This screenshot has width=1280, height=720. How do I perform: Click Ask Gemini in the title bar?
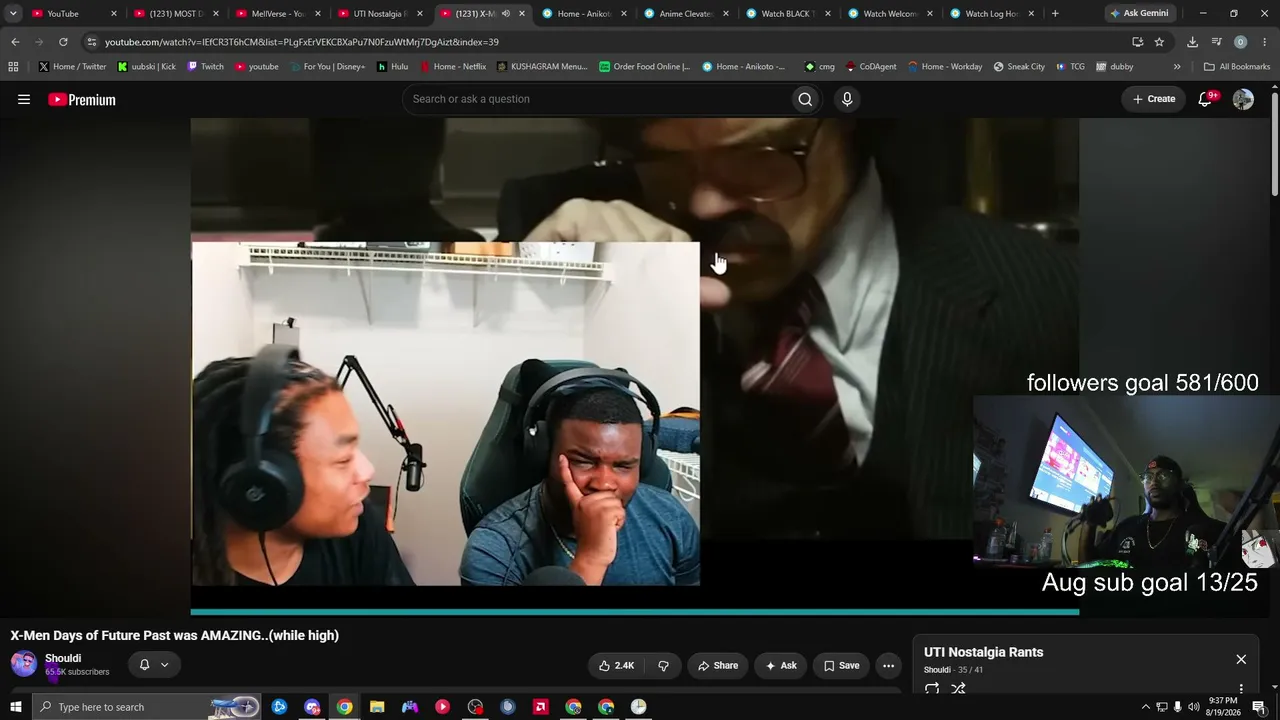pos(1138,14)
